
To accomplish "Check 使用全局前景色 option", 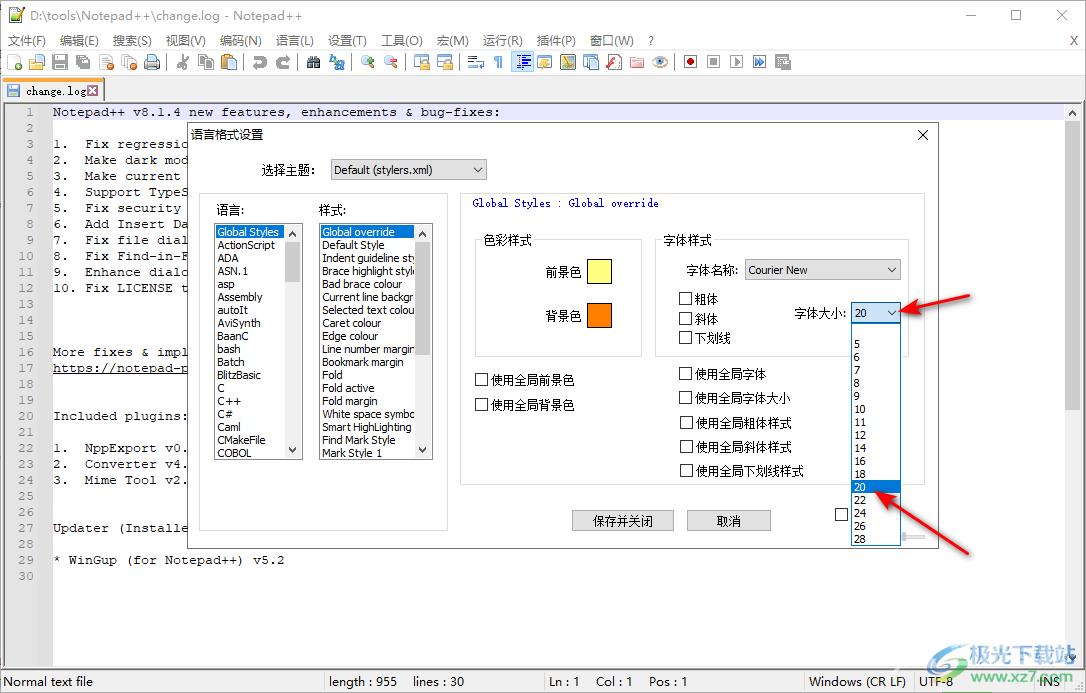I will click(x=481, y=379).
